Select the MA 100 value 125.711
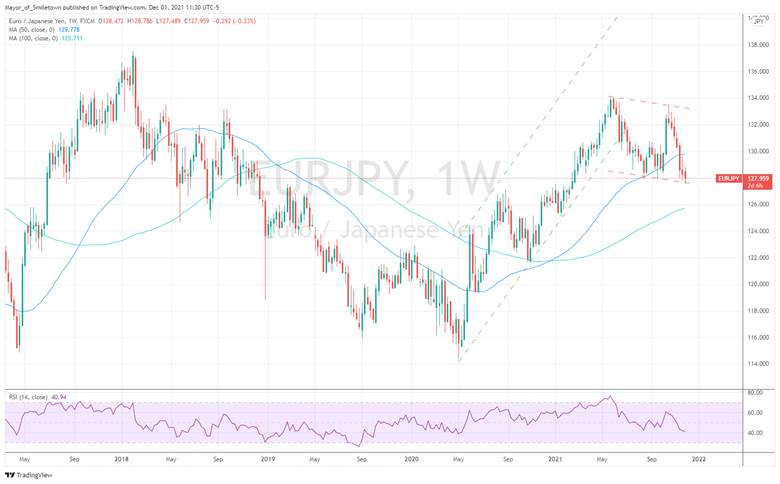 pyautogui.click(x=73, y=38)
